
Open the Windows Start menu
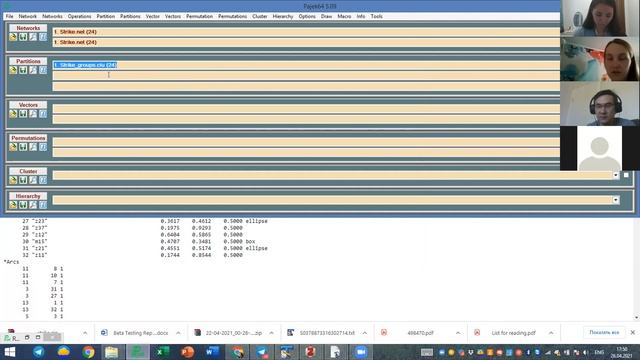9,352
